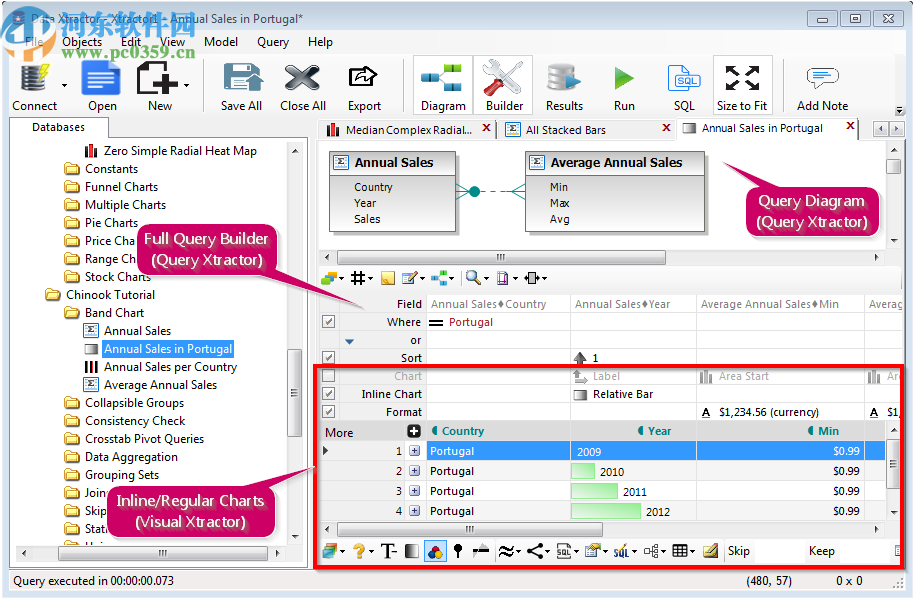
Task: Uncheck the Sort row checkbox
Action: click(x=328, y=358)
